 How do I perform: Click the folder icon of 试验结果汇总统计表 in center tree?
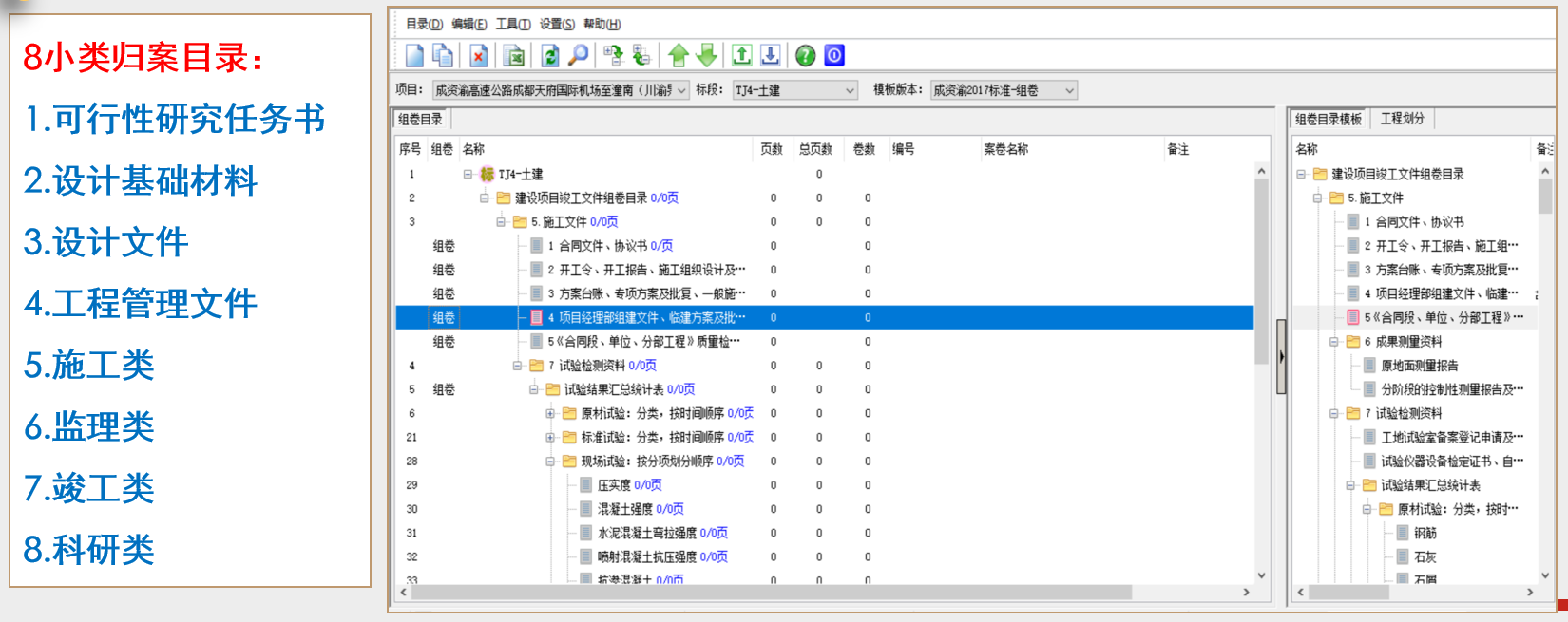coord(553,389)
